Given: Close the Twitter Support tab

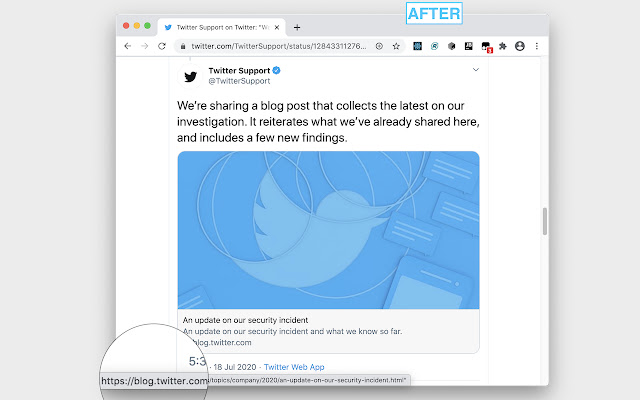Looking at the screenshot, I should click(x=277, y=27).
